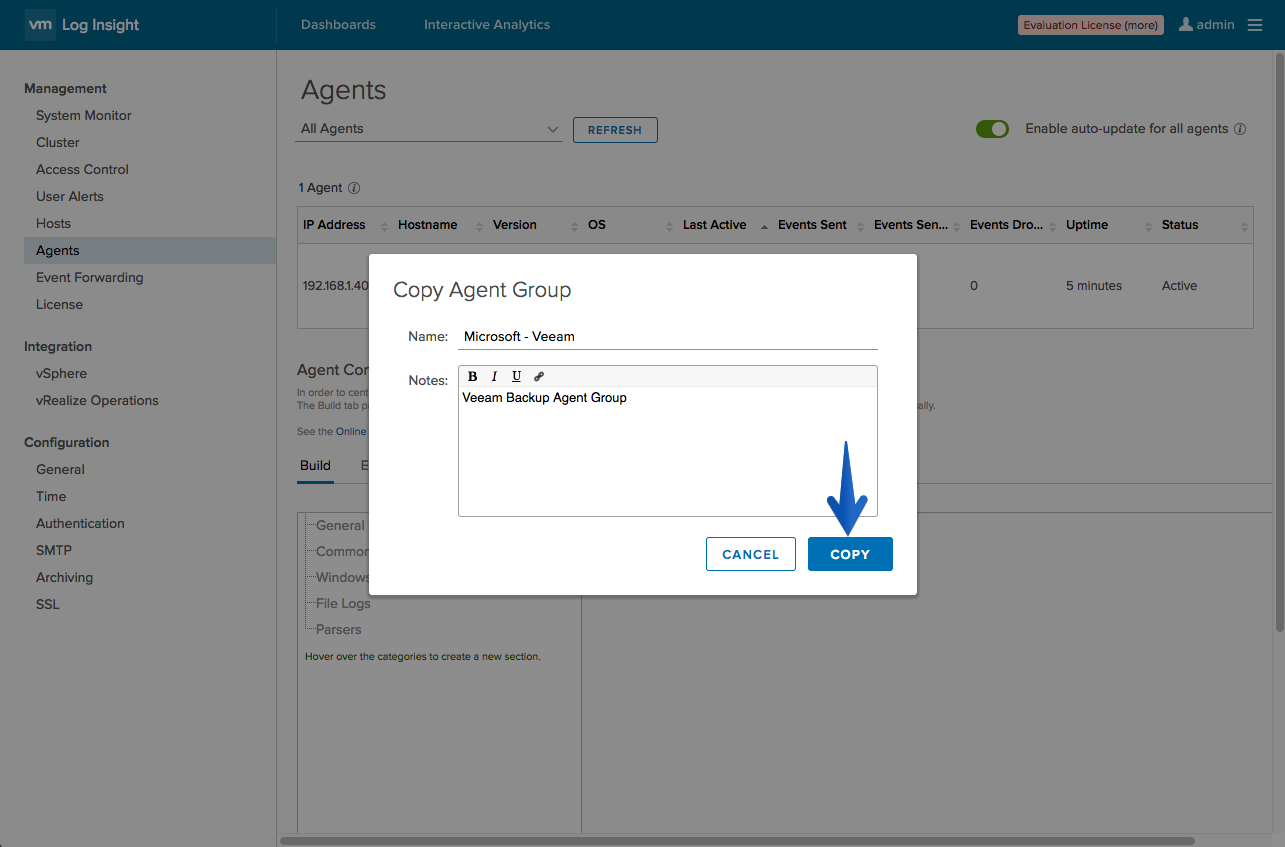Apply underline formatting in Notes toolbar

(x=516, y=376)
